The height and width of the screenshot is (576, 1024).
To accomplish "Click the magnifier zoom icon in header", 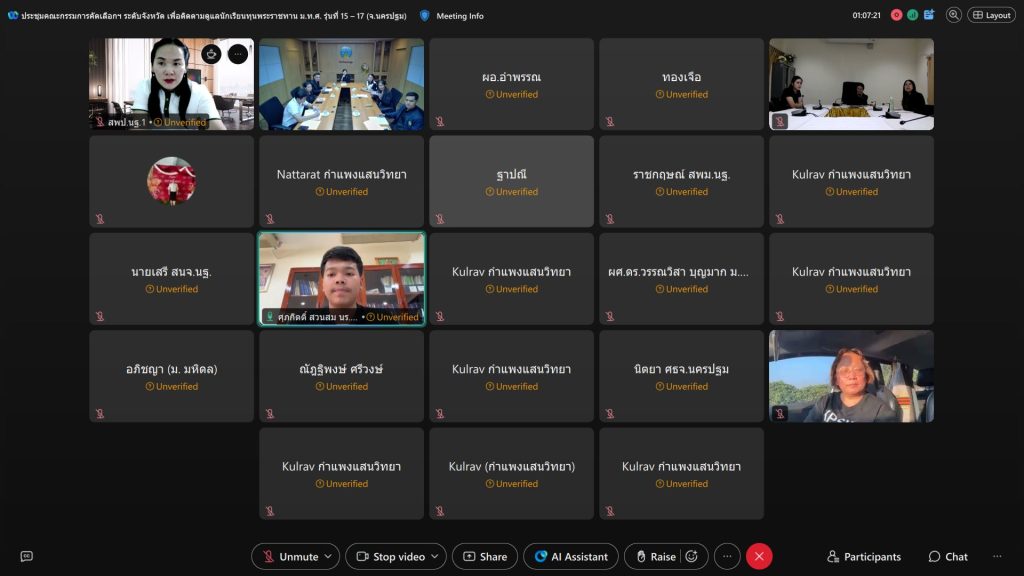I will [x=953, y=15].
